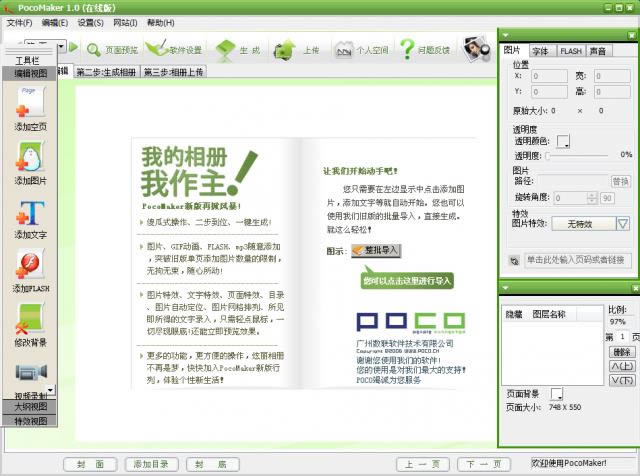This screenshot has width=640, height=476.
Task: Expand the 图片特效 effects dropdown arrow
Action: pyautogui.click(x=622, y=224)
